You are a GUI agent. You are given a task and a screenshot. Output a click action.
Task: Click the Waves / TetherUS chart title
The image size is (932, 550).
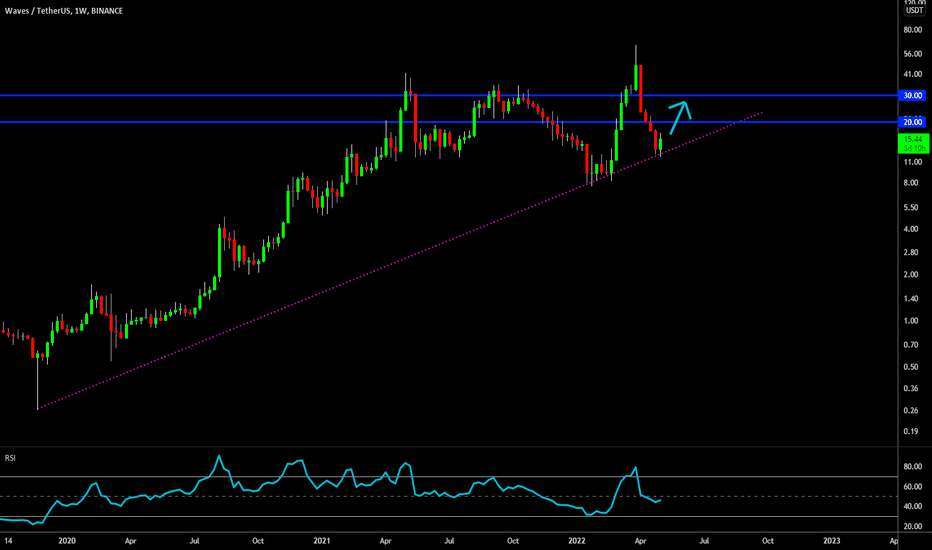tap(64, 11)
